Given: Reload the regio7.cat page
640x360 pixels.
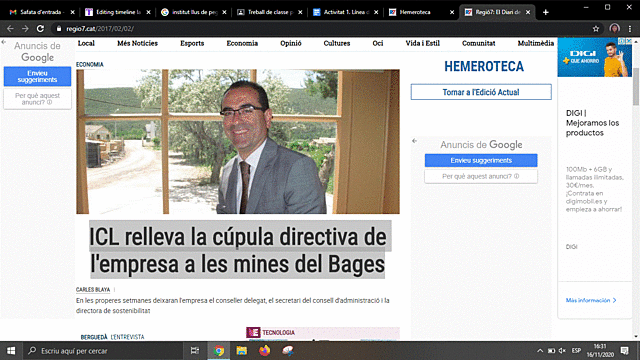Looking at the screenshot, I should click(40, 29).
